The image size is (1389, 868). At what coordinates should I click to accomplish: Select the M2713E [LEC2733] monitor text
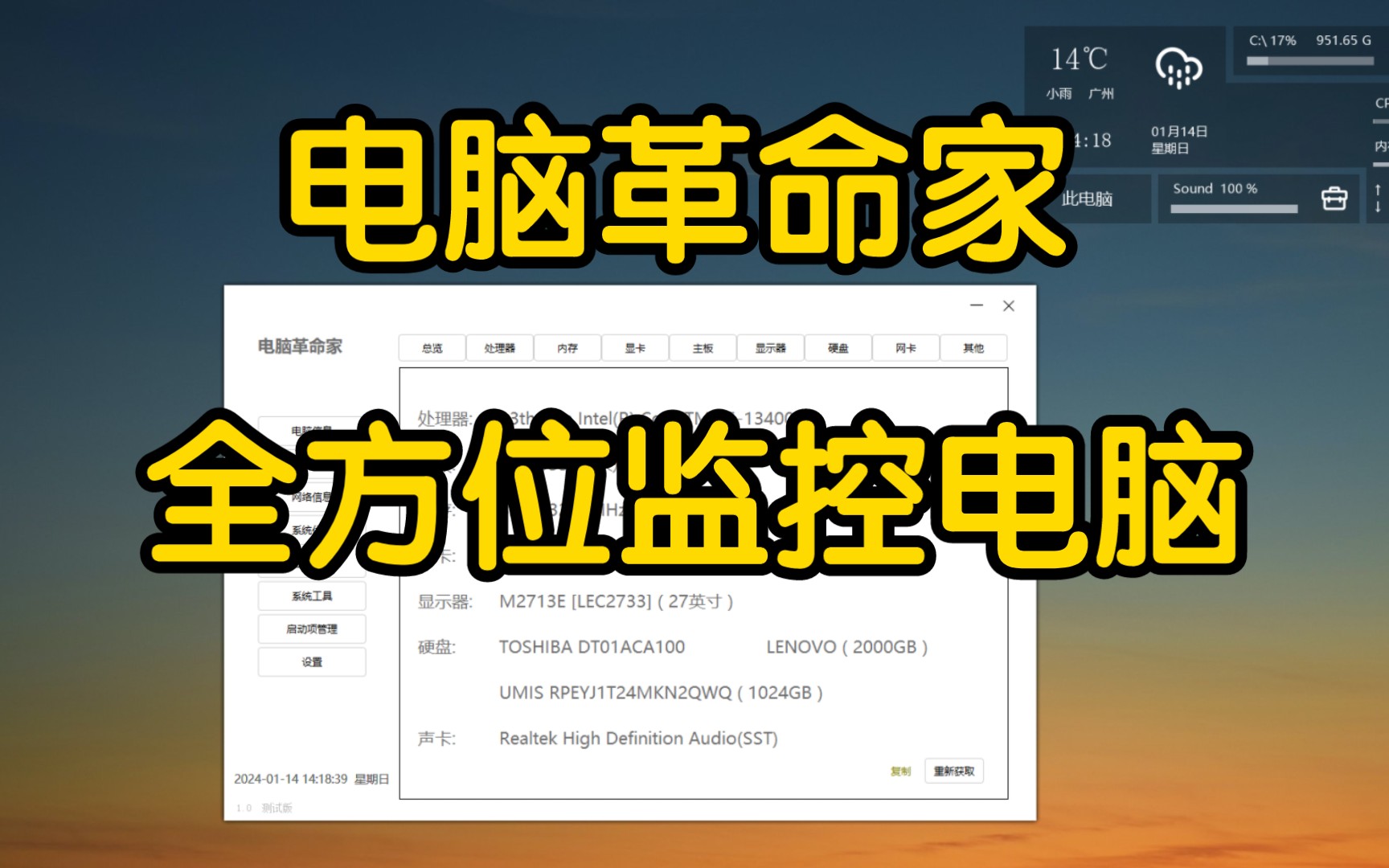point(616,601)
